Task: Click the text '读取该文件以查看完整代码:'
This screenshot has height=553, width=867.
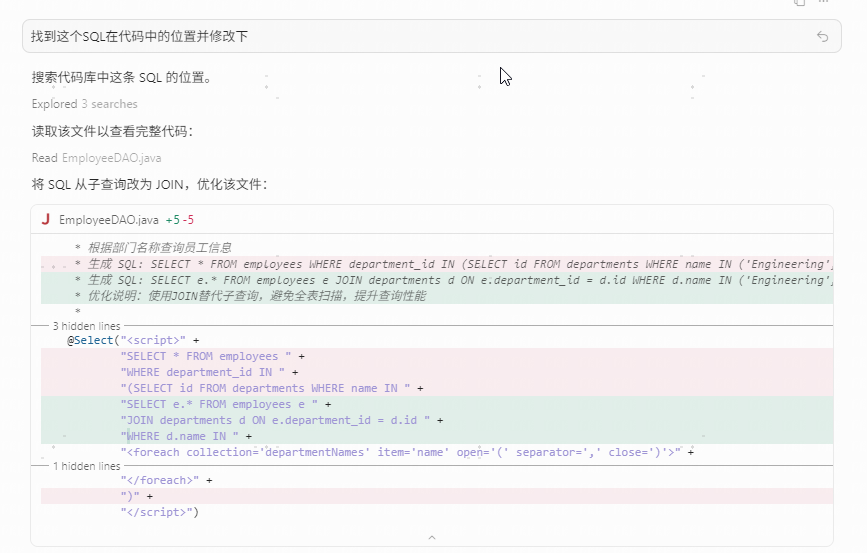Action: click(112, 131)
